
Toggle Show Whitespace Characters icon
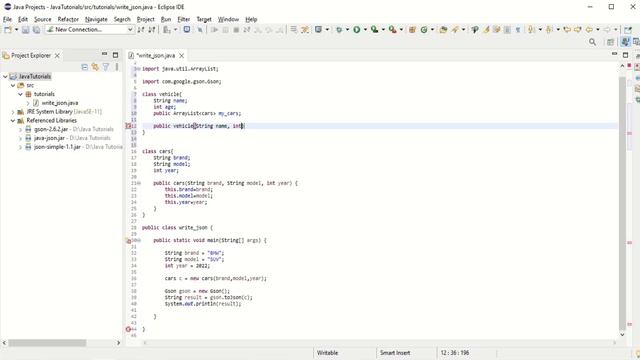click(x=518, y=30)
